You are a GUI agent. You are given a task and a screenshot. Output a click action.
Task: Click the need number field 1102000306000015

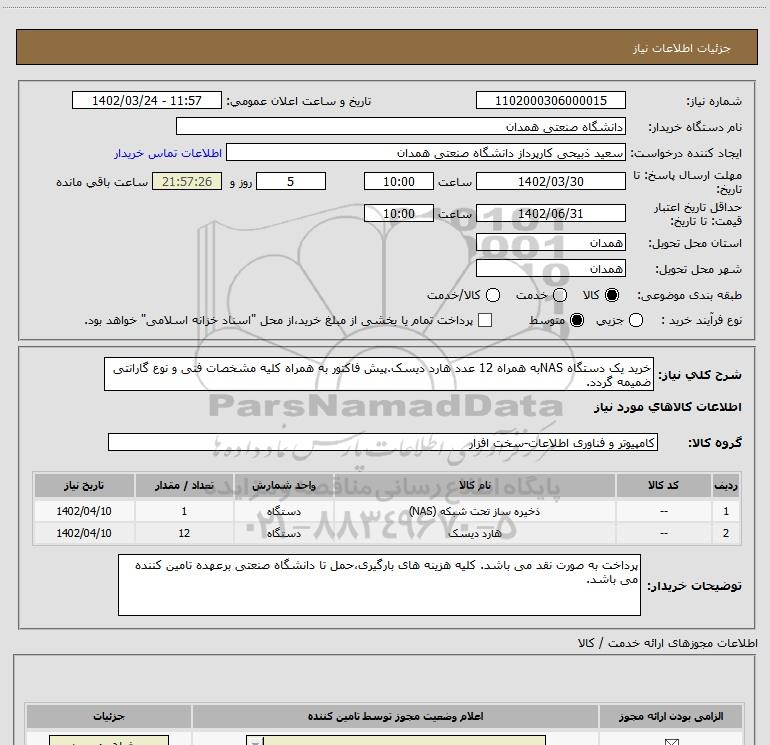550,100
